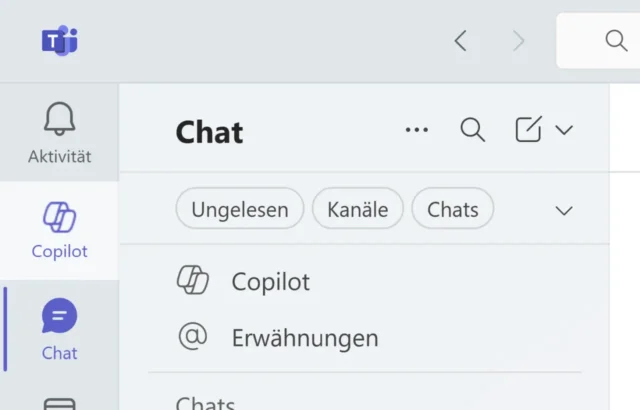Open dropdown arrow next to compose icon
This screenshot has height=410, width=640.
point(564,129)
